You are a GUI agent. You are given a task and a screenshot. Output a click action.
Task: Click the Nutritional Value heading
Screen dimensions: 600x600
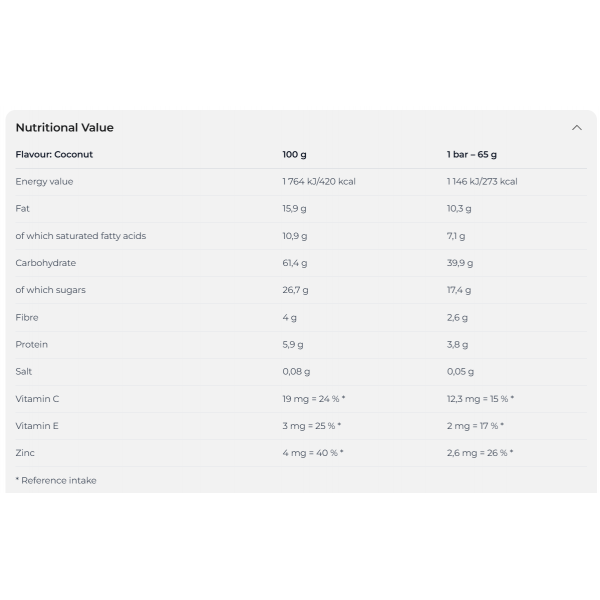coord(64,128)
